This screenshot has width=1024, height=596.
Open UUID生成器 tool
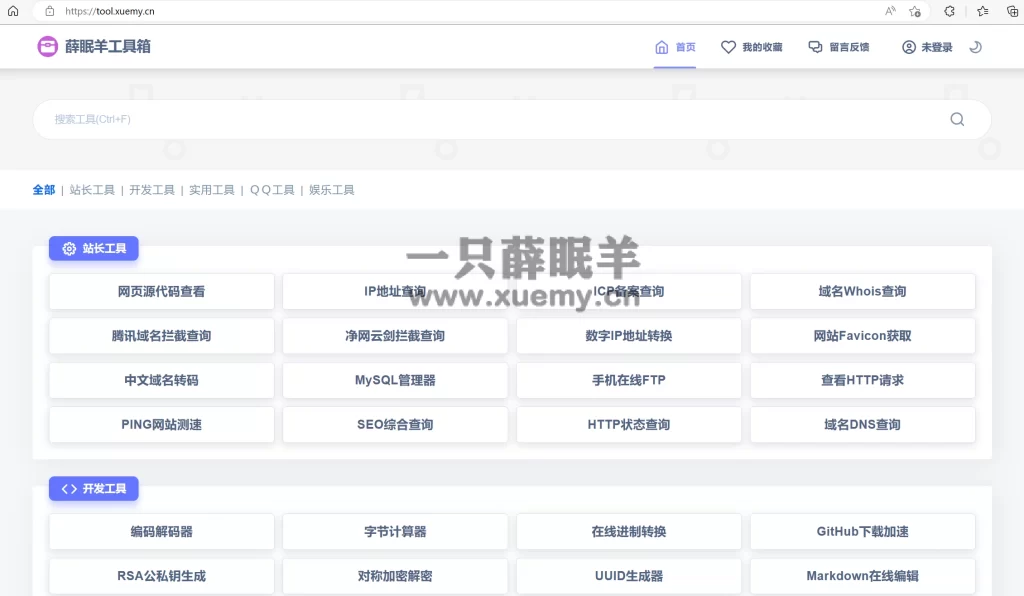coord(629,576)
